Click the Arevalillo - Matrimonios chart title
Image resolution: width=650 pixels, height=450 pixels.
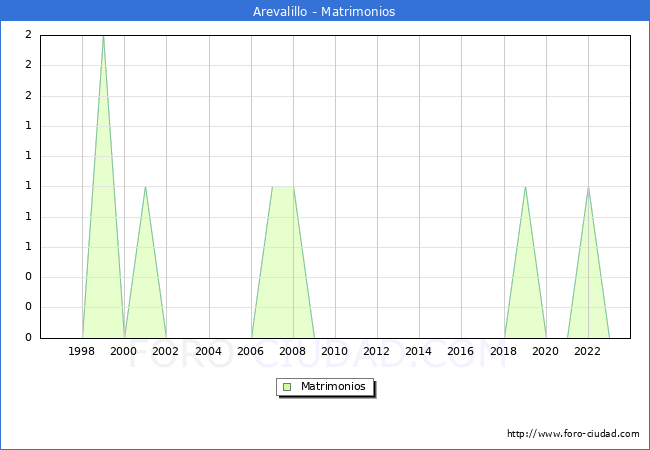324,11
